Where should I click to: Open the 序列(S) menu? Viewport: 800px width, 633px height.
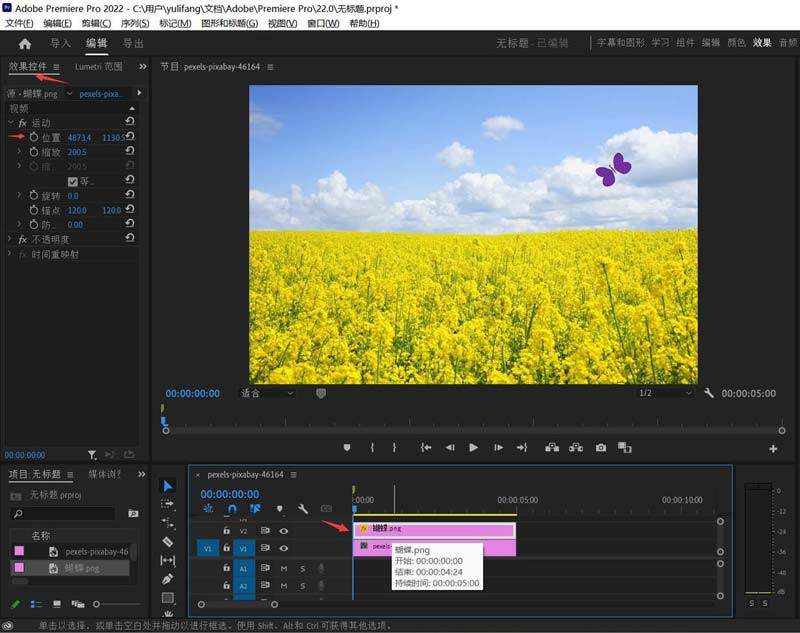(x=135, y=23)
